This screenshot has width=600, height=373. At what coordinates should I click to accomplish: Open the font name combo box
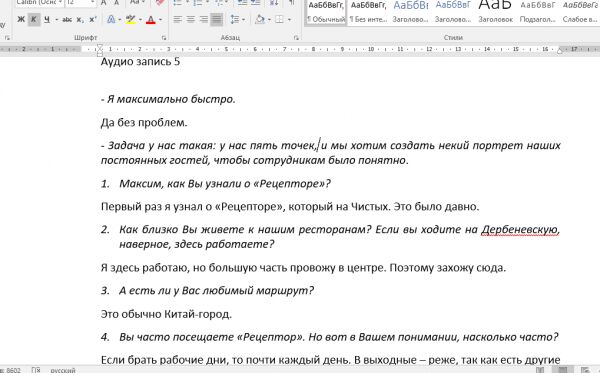(39, 2)
